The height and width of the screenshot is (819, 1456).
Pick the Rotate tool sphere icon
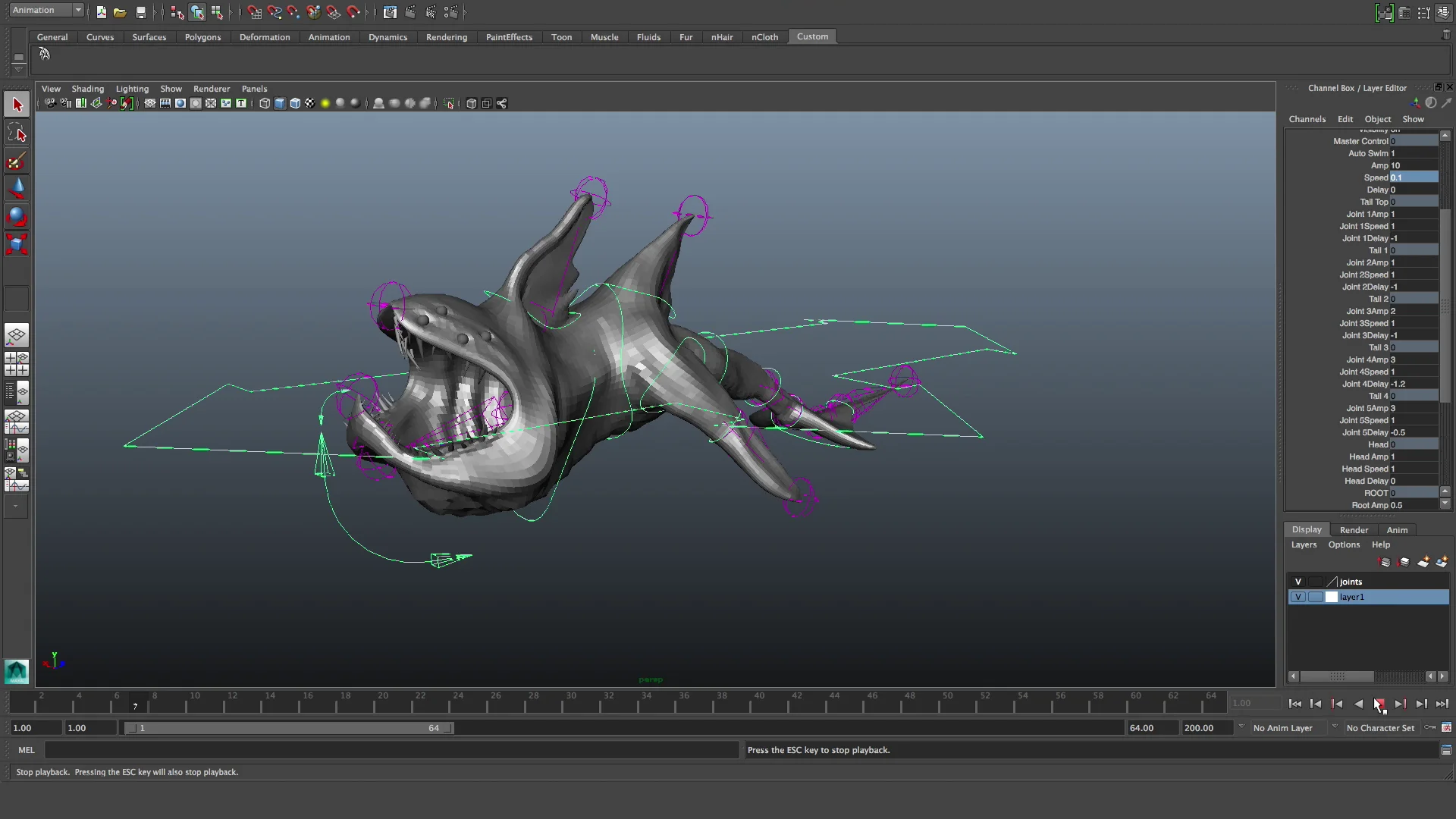coord(17,217)
